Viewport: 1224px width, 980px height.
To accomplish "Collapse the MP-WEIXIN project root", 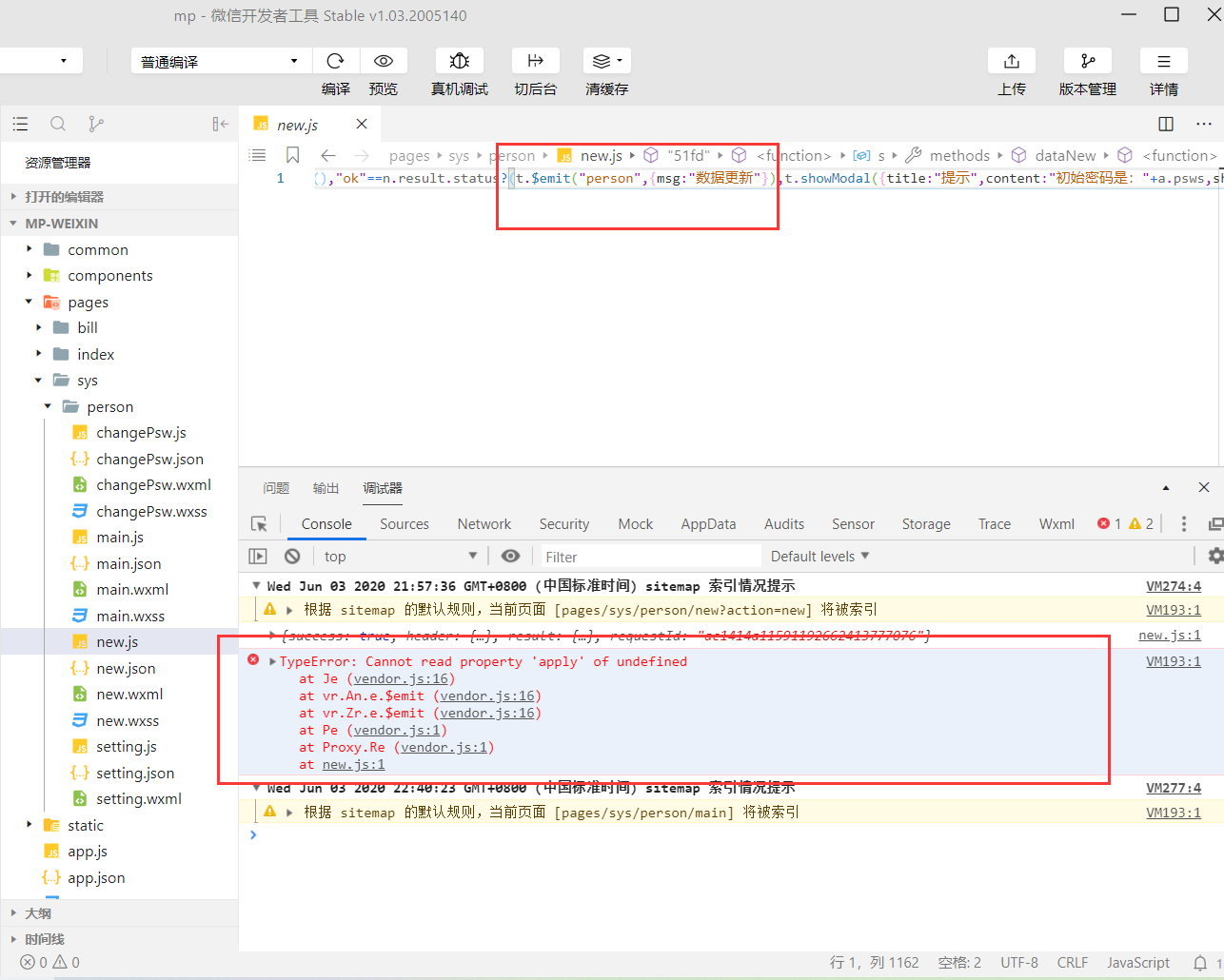I will (119, 224).
